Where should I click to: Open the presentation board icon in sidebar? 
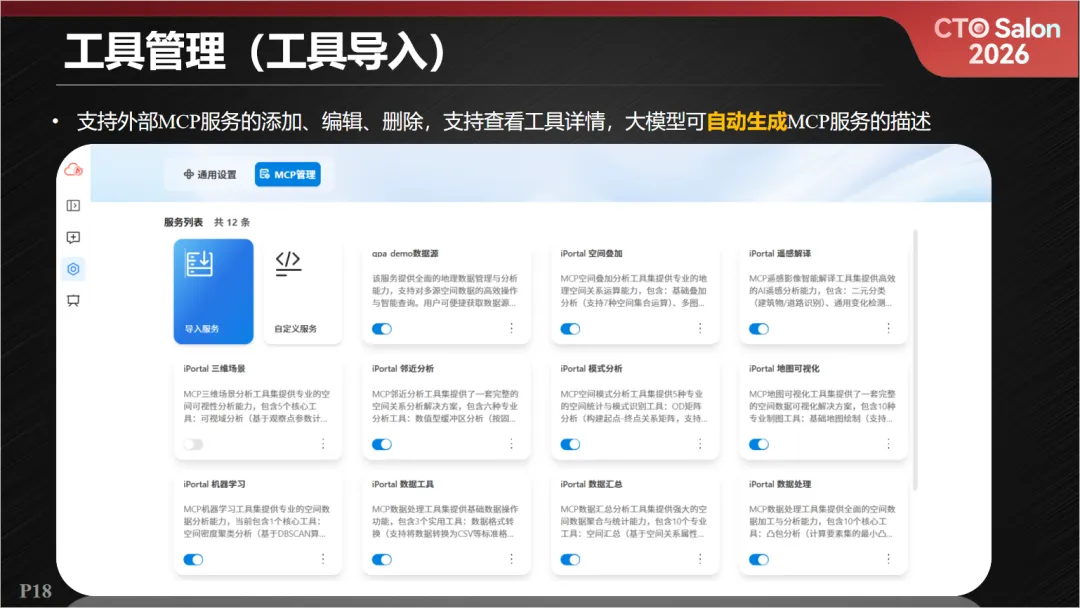point(73,300)
